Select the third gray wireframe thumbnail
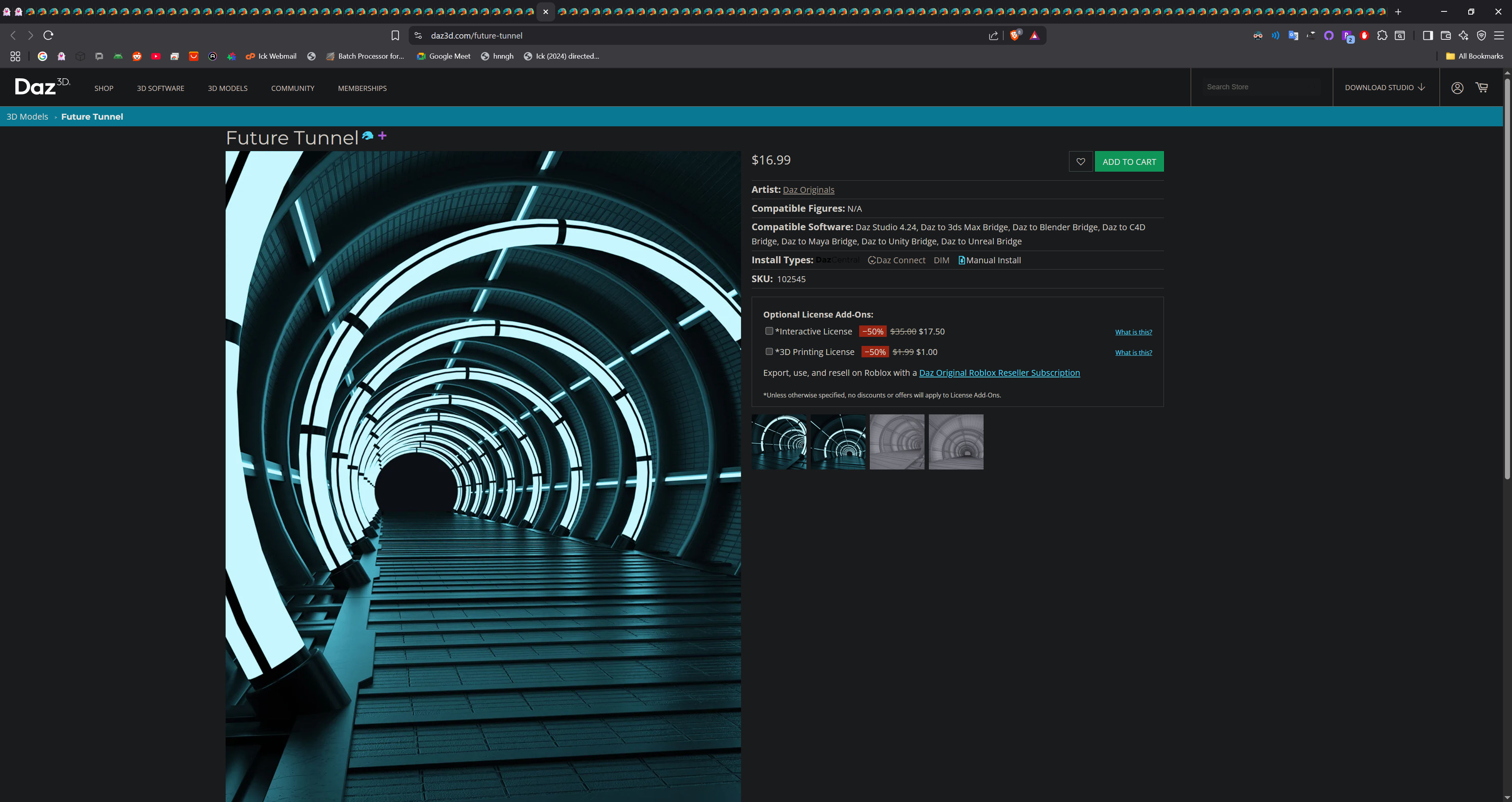The width and height of the screenshot is (1512, 802). pyautogui.click(x=897, y=442)
